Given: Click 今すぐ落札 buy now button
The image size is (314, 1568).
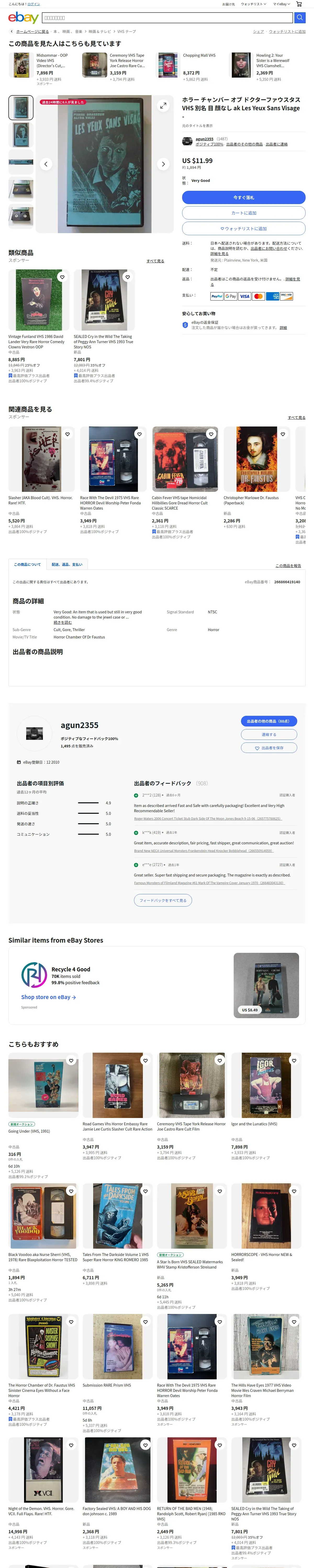Looking at the screenshot, I should 243,197.
